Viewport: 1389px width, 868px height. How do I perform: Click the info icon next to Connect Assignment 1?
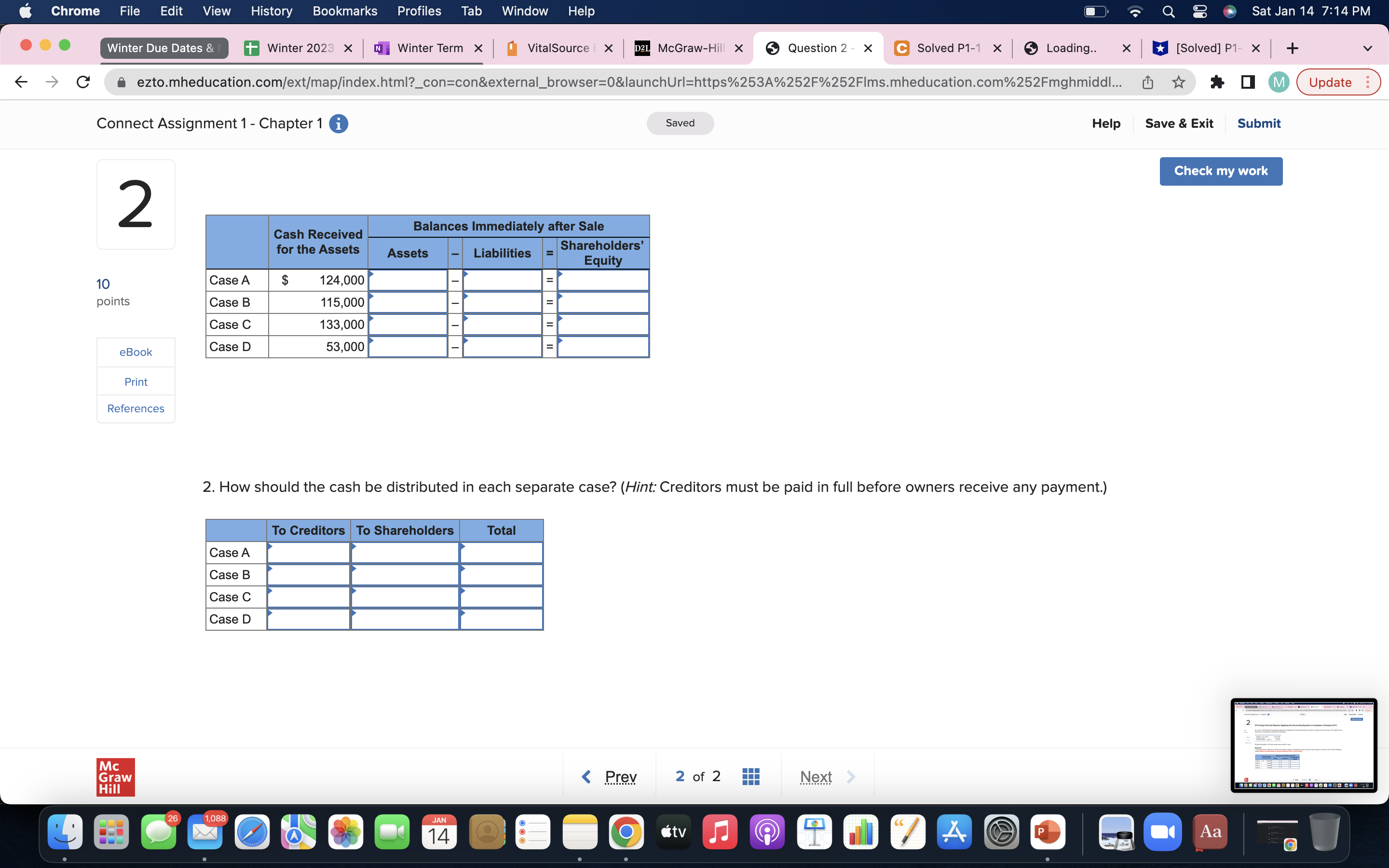coord(339,123)
